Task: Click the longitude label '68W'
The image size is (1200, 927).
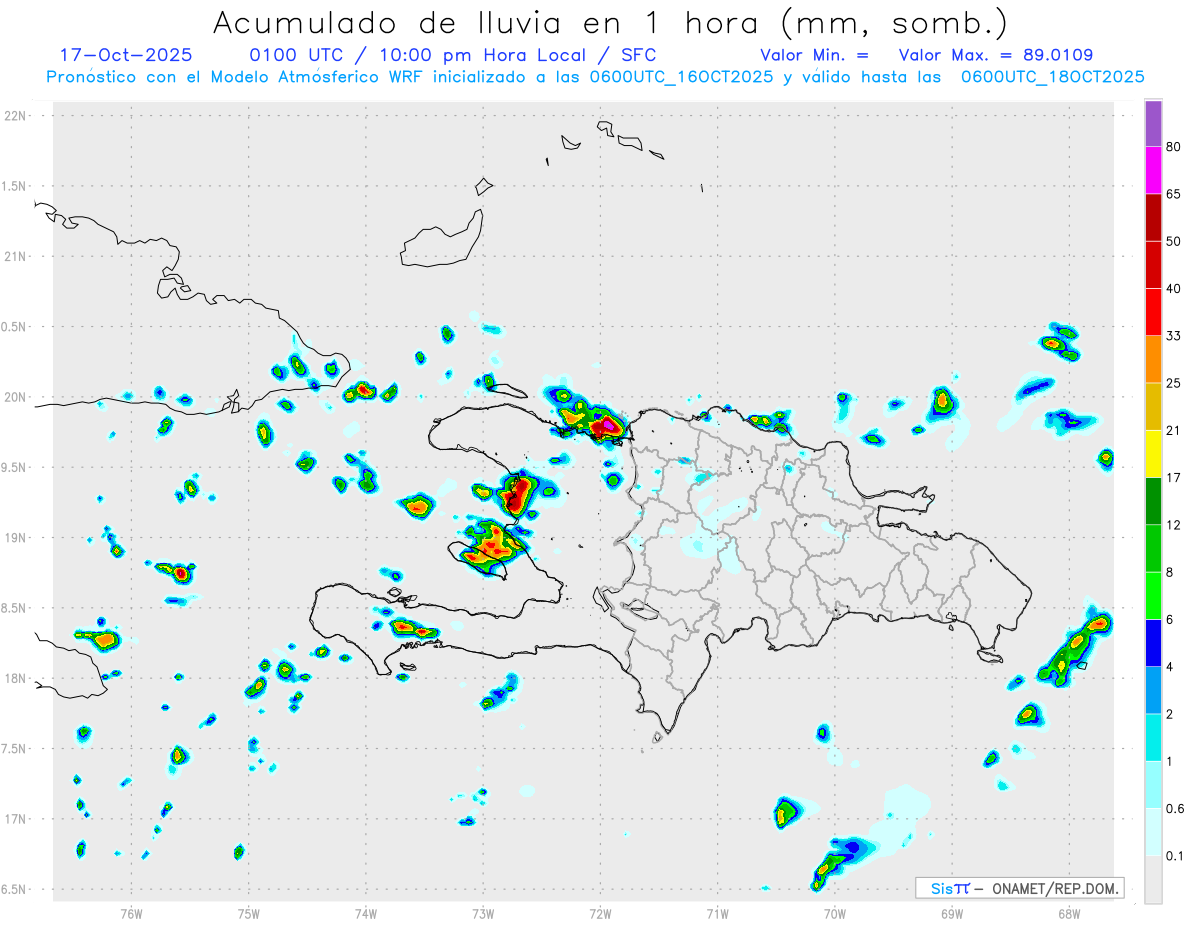Action: (x=1069, y=913)
